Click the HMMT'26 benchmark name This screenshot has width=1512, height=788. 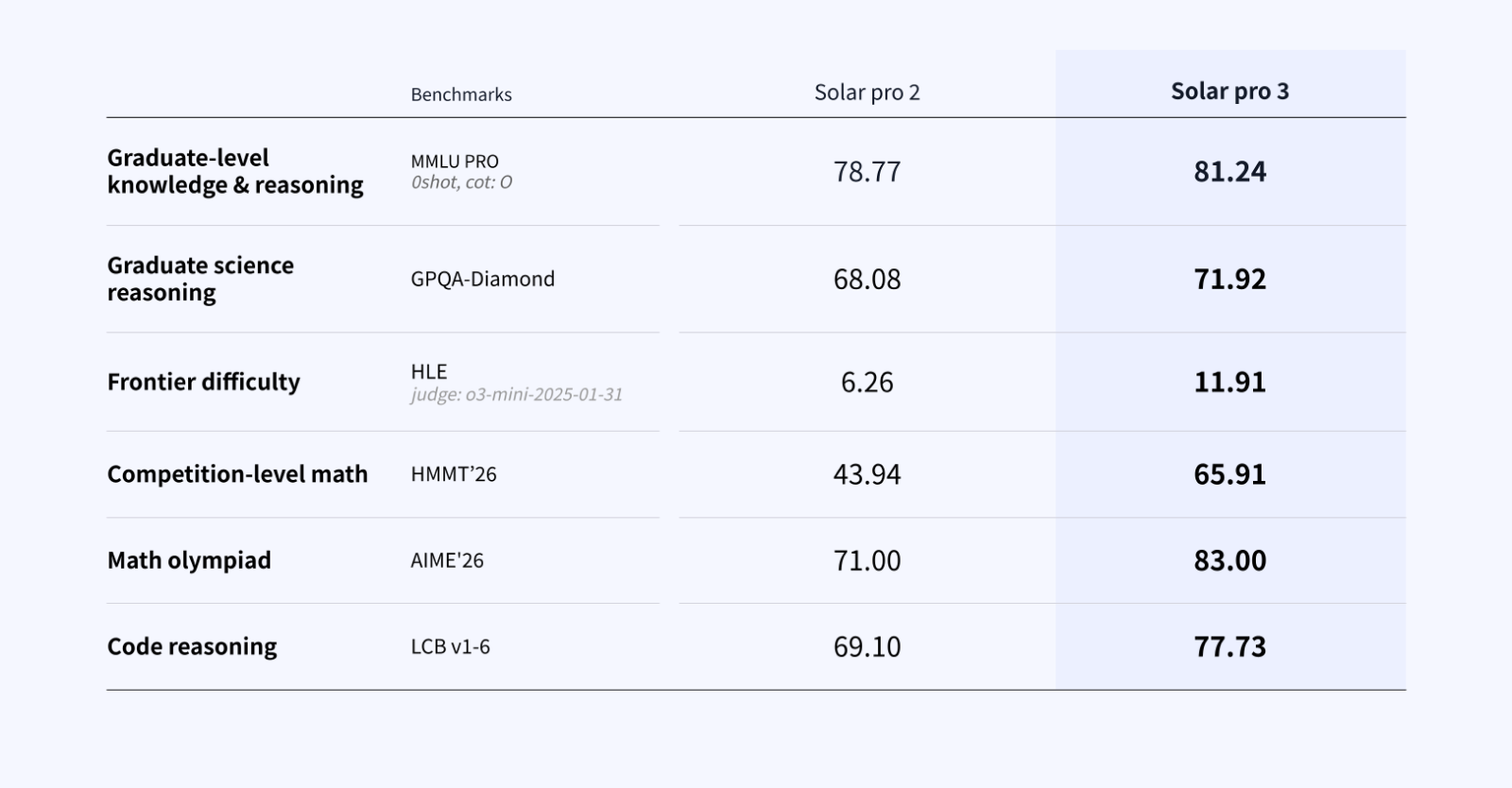point(454,474)
